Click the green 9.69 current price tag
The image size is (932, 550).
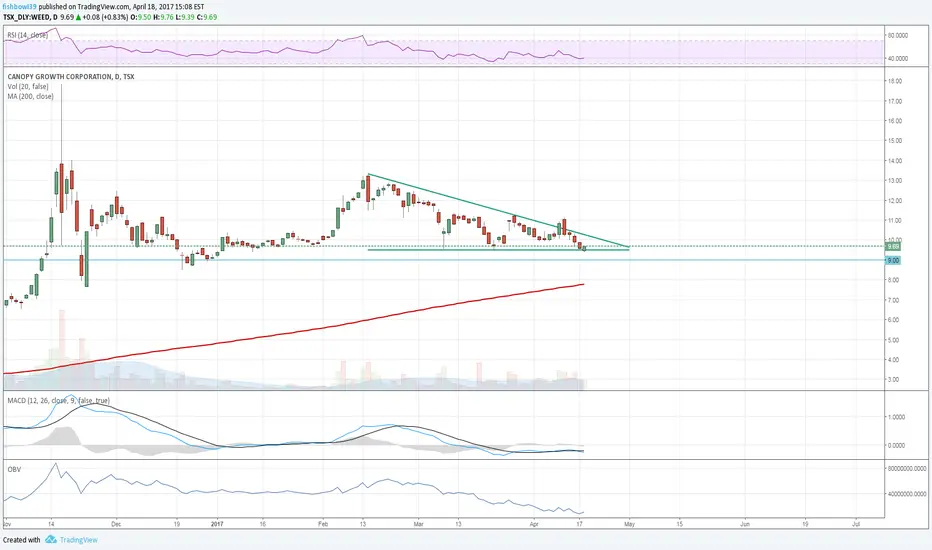pyautogui.click(x=893, y=246)
